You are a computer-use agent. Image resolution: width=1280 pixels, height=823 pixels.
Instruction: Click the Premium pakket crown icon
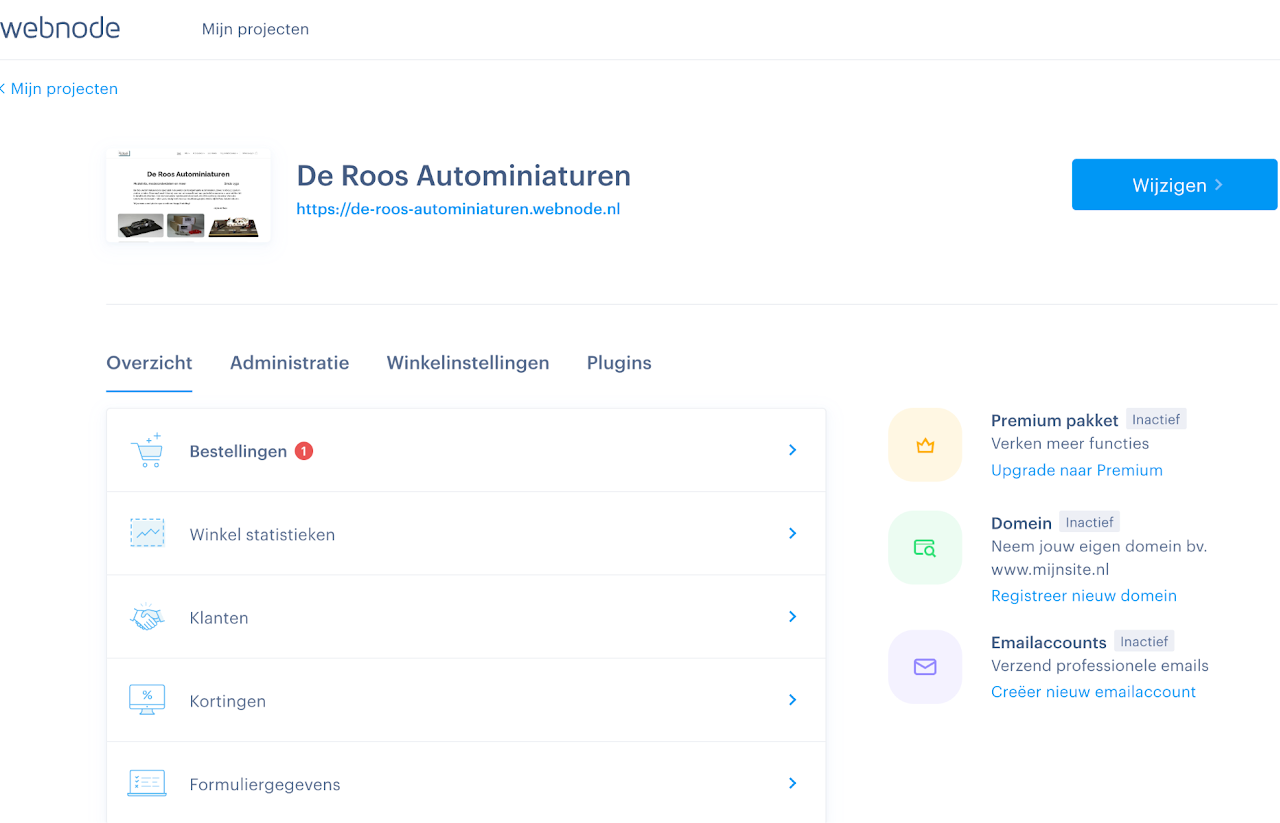pyautogui.click(x=925, y=446)
